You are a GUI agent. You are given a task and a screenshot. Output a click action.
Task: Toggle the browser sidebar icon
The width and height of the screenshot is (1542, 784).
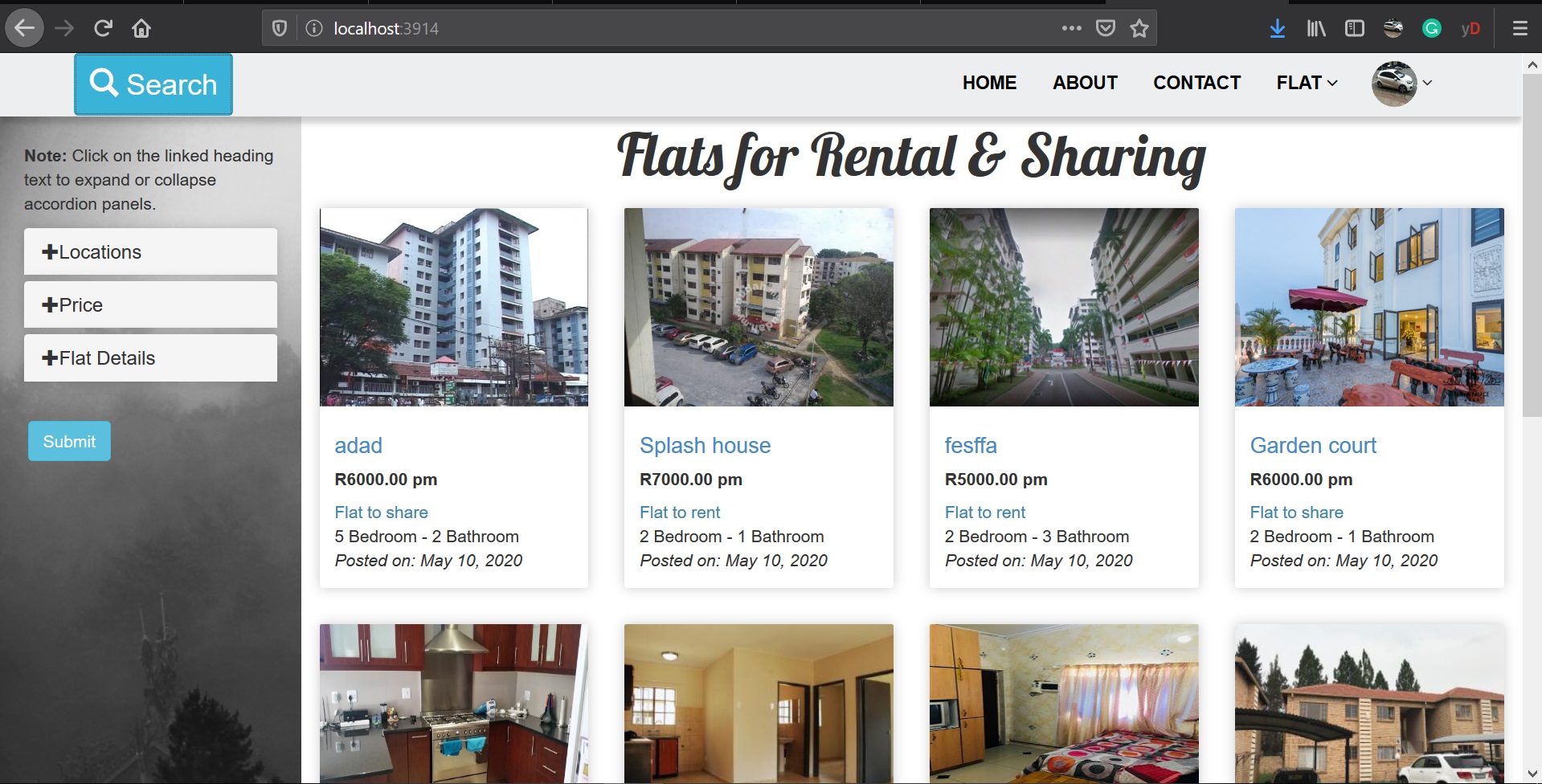[x=1354, y=28]
